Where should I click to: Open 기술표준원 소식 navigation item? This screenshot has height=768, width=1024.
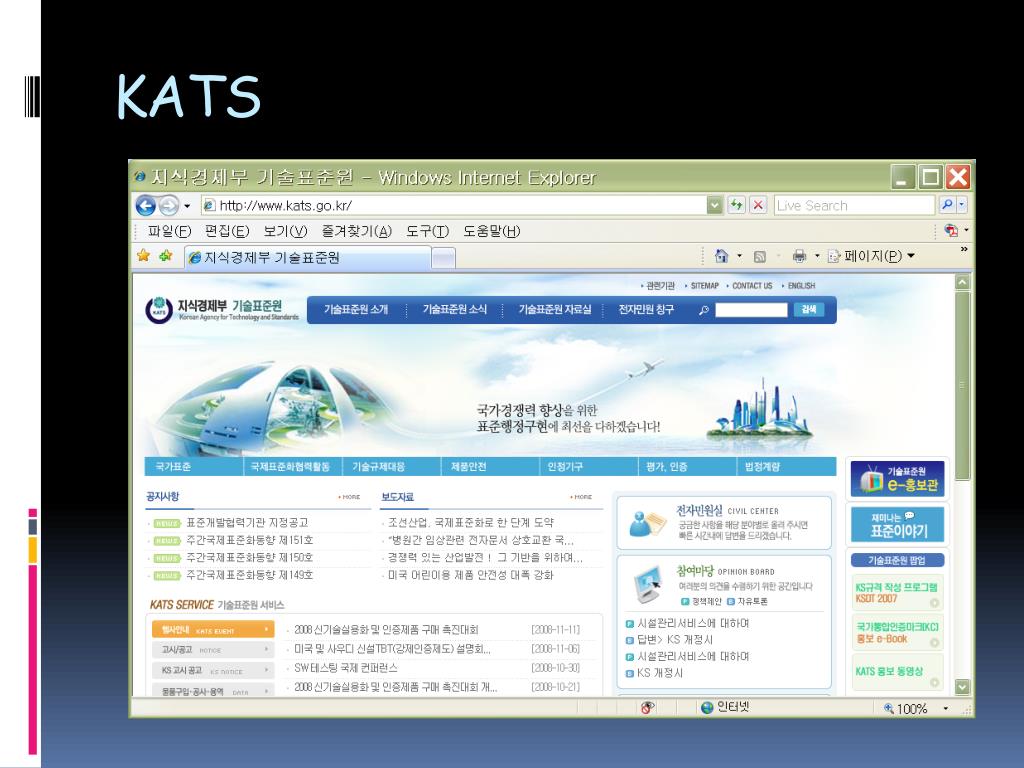click(x=455, y=310)
